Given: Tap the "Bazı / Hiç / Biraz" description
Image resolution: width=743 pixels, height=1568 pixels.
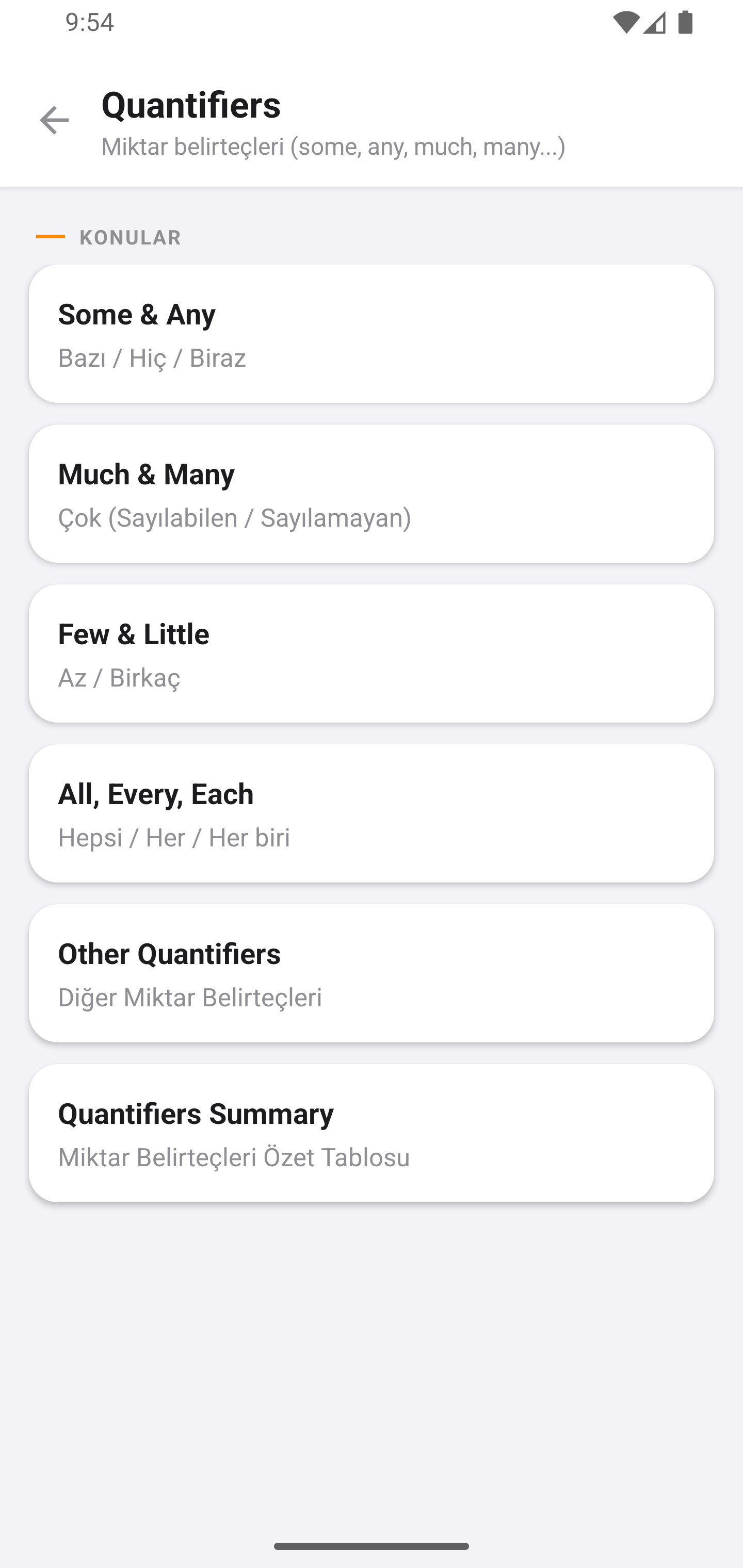Looking at the screenshot, I should click(x=152, y=358).
